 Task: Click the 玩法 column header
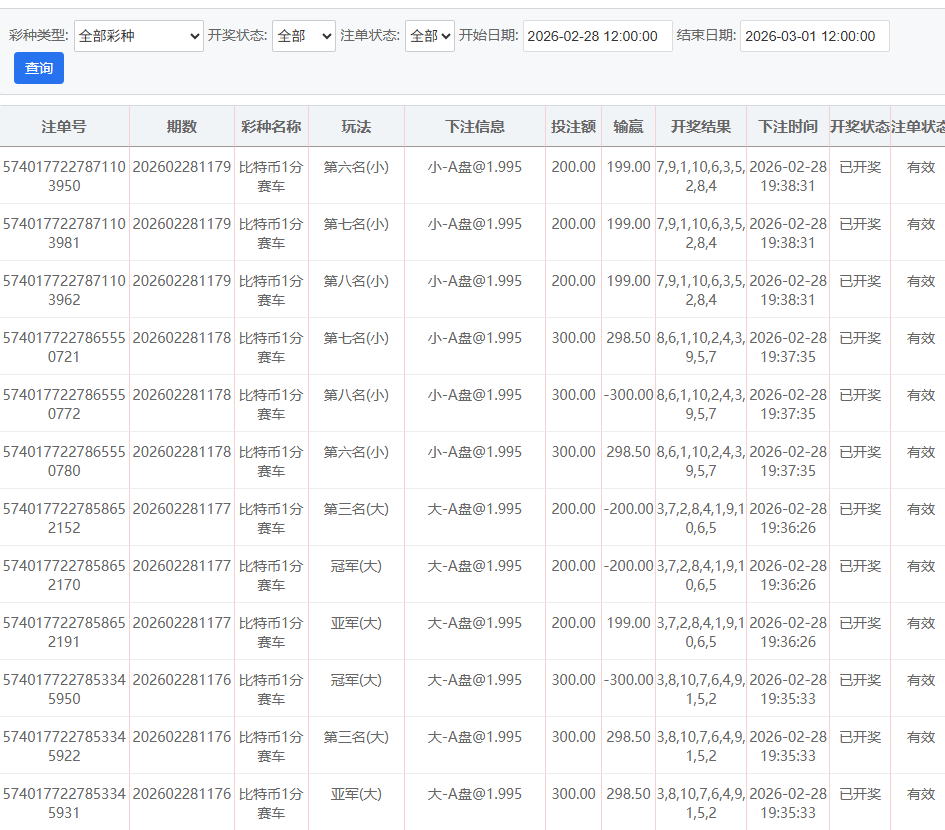point(356,127)
